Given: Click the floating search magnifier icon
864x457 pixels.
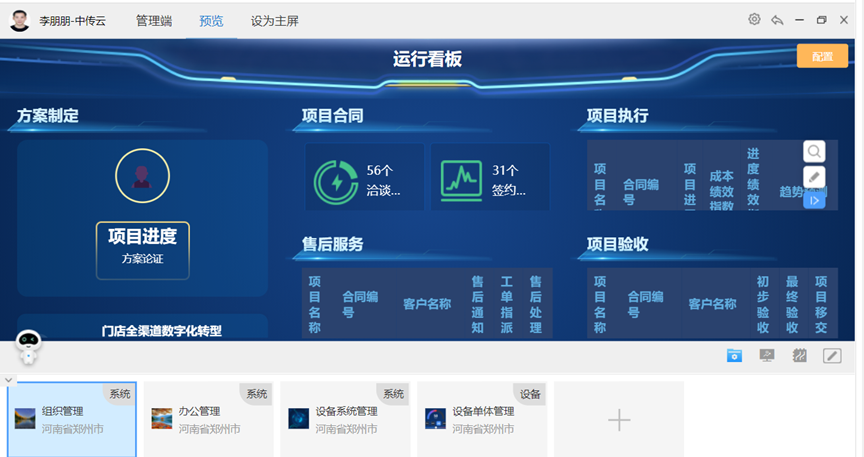Looking at the screenshot, I should (x=814, y=152).
